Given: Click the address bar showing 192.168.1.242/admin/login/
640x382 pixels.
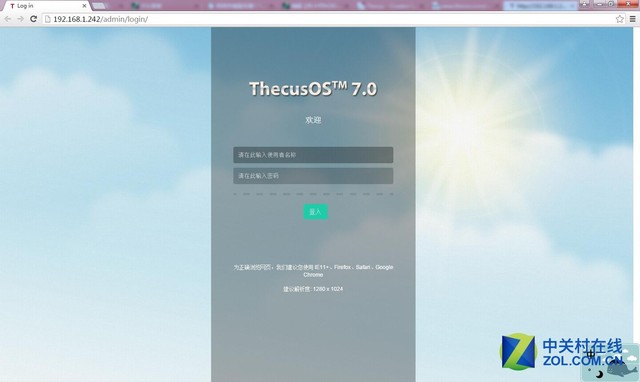Looking at the screenshot, I should [x=334, y=19].
